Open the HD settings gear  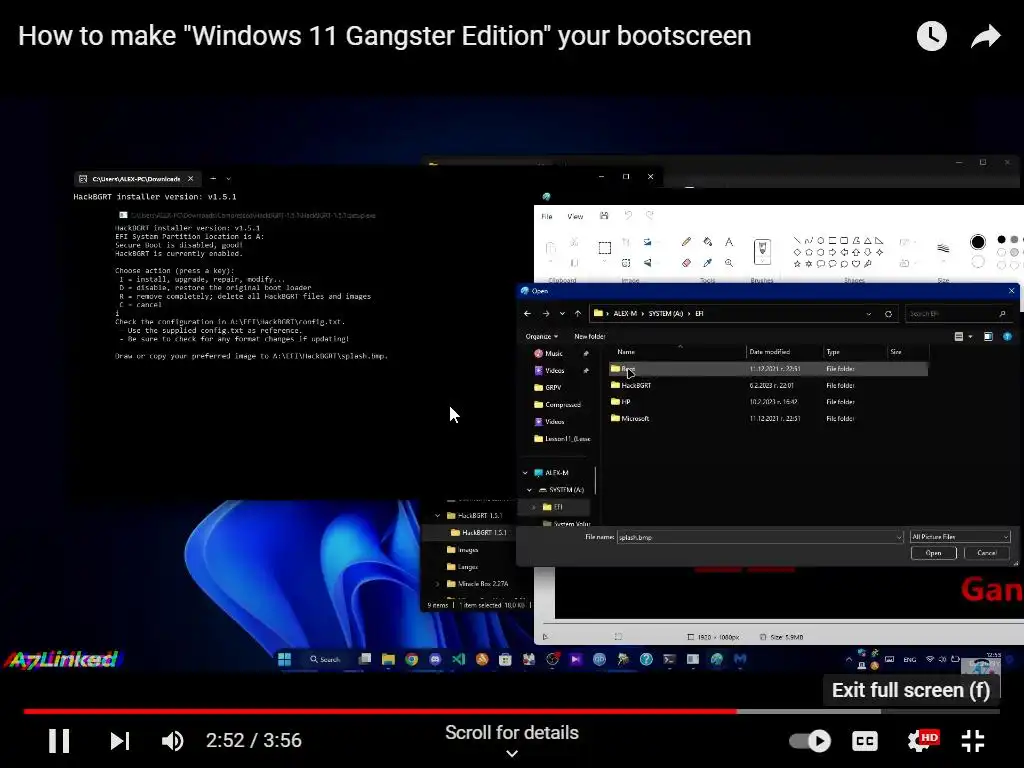(920, 741)
